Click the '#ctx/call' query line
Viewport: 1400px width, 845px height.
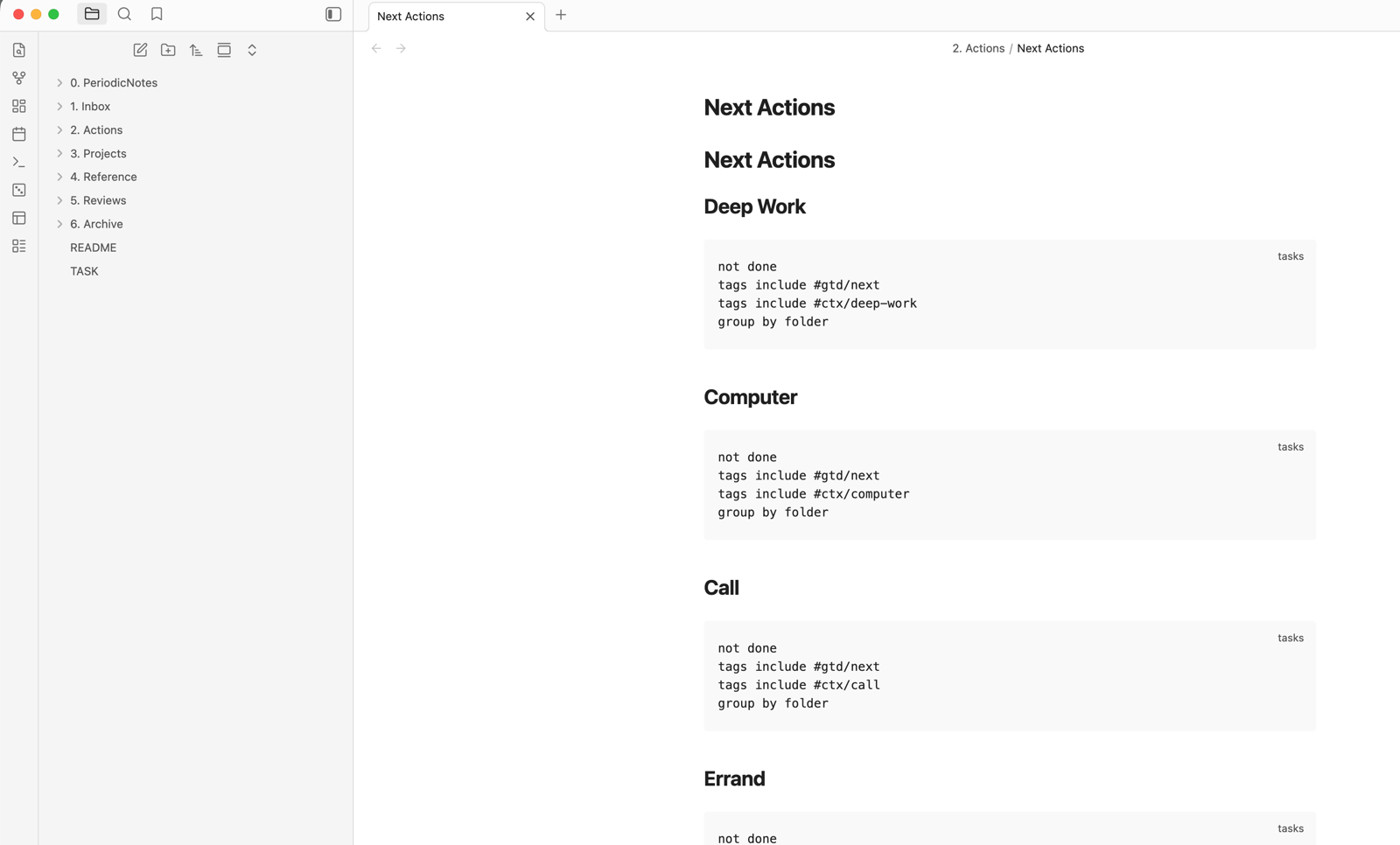point(799,685)
